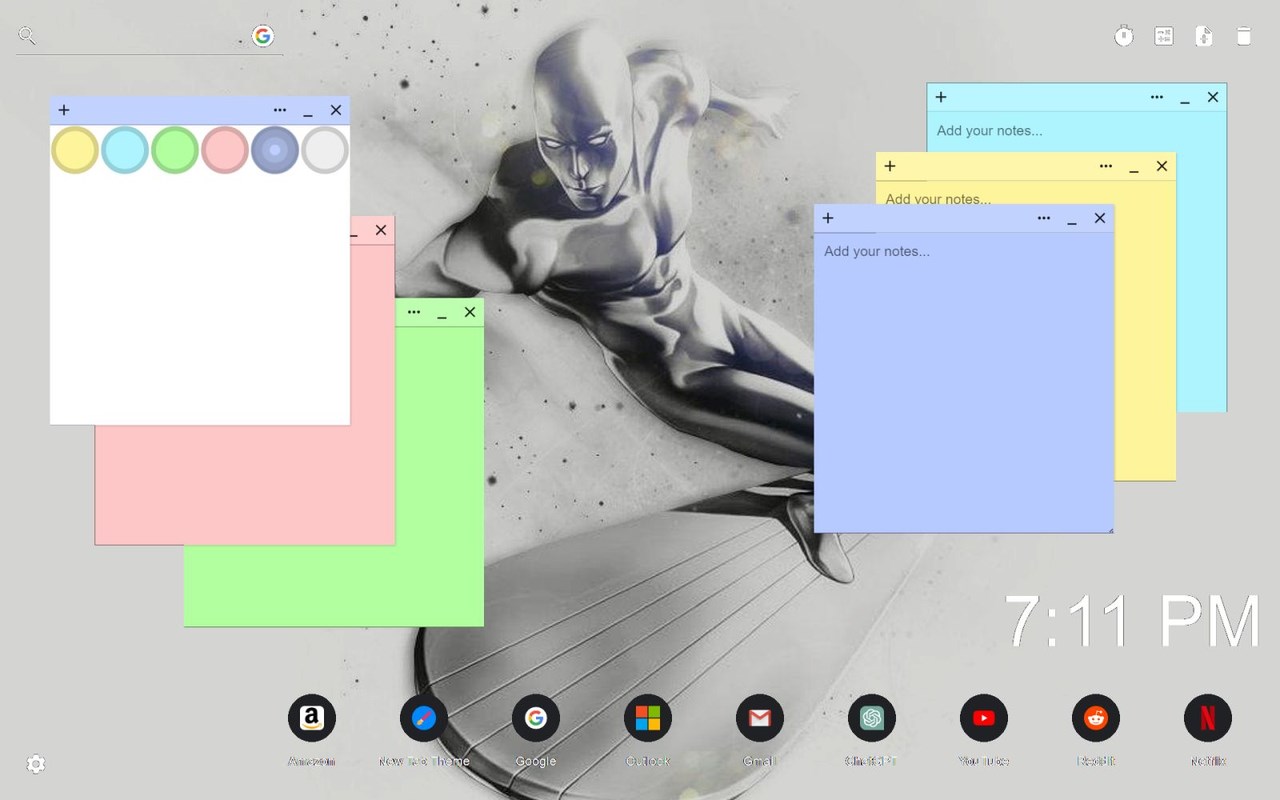Viewport: 1280px width, 800px height.
Task: Click the magnifier search icon
Action: pos(27,36)
